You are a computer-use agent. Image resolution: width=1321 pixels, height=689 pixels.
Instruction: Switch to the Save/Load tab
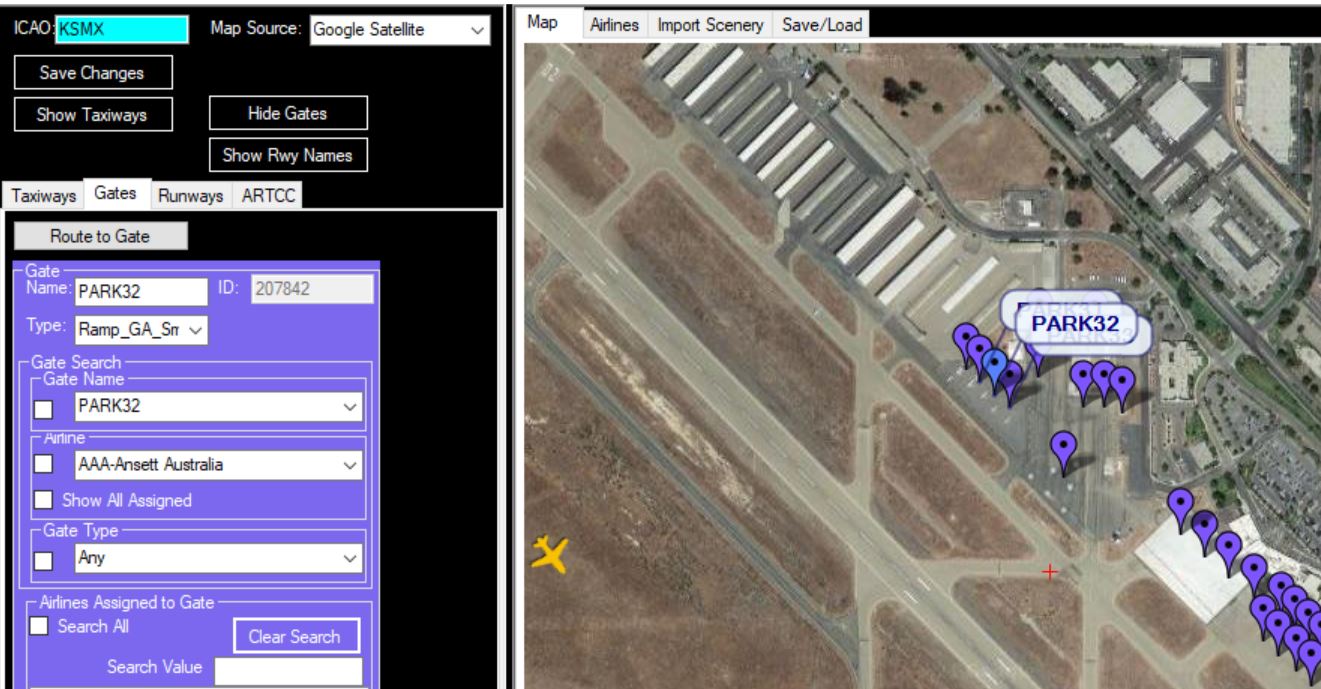(x=821, y=25)
